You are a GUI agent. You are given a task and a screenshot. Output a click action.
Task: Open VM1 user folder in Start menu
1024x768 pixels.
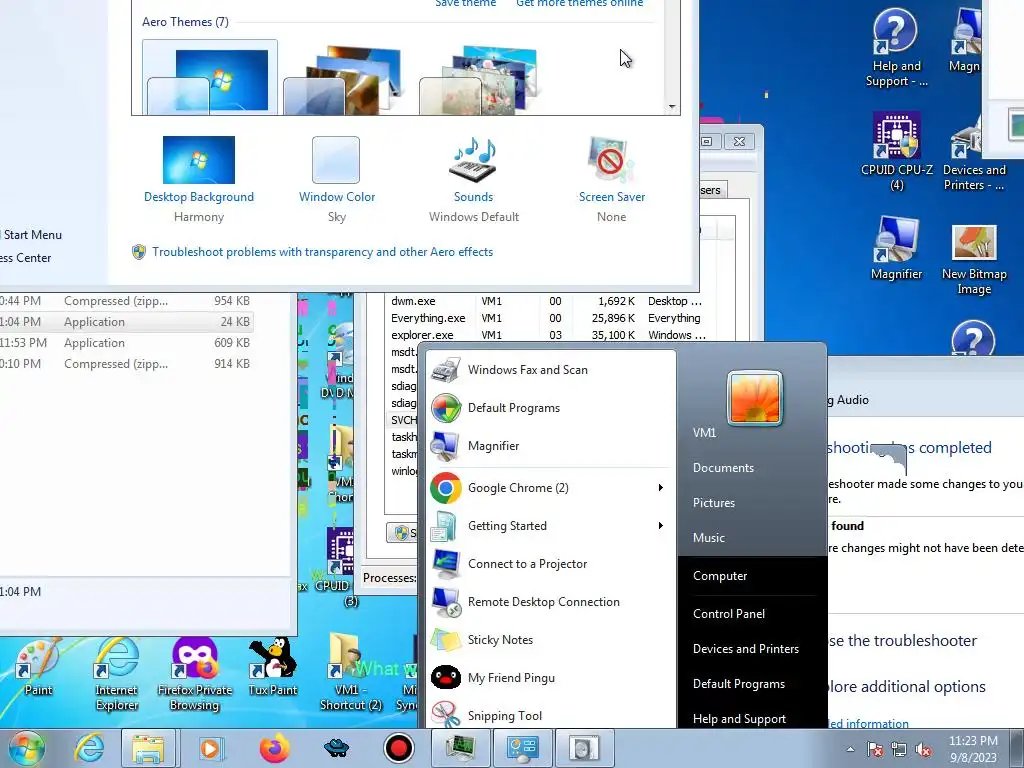point(704,432)
